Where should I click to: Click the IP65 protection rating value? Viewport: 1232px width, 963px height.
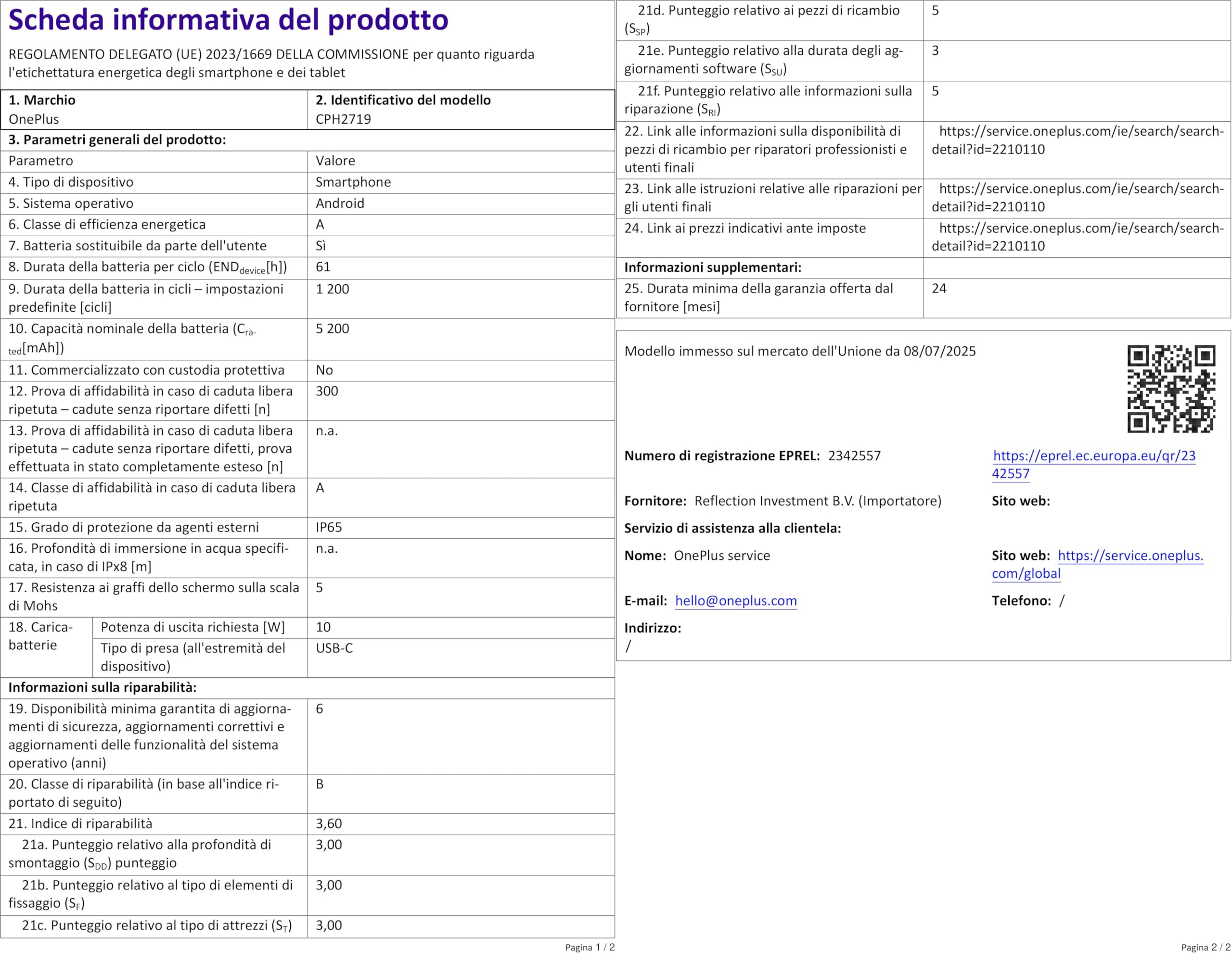[x=329, y=527]
